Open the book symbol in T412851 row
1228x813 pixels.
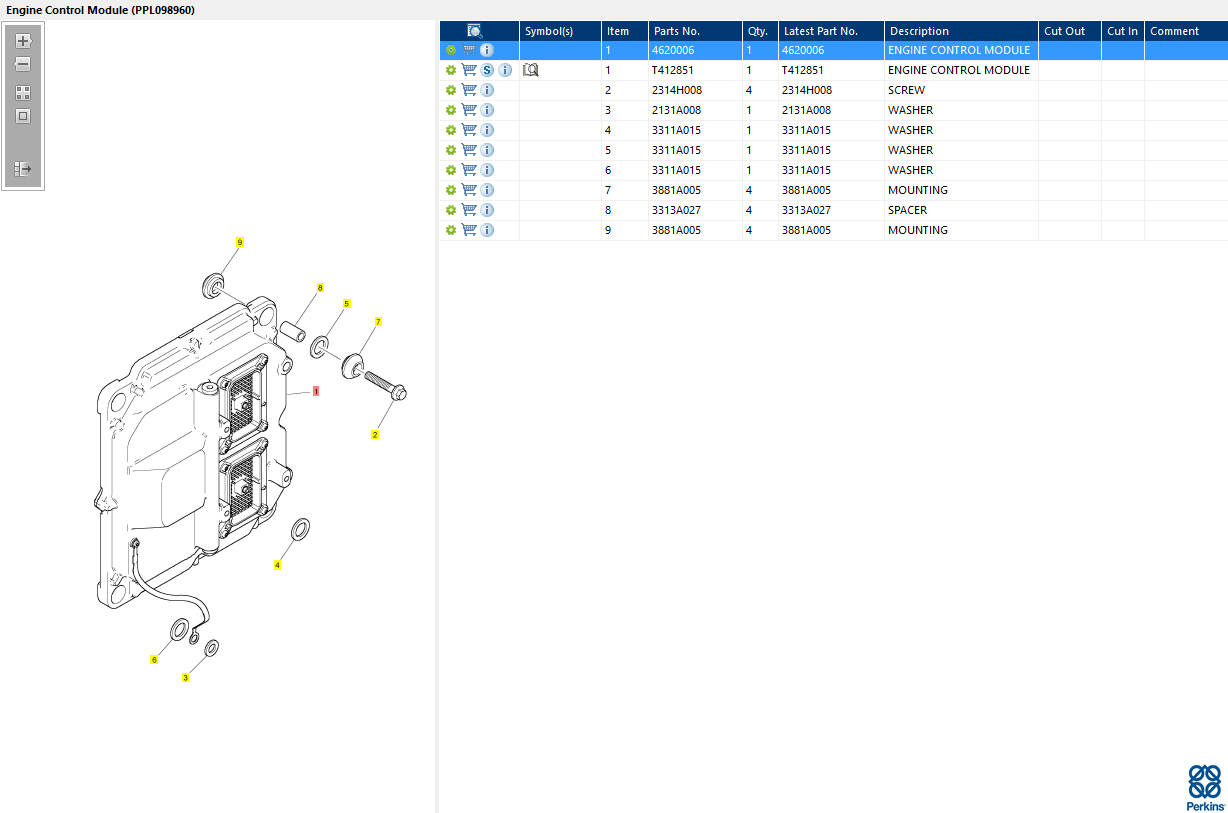click(x=531, y=70)
